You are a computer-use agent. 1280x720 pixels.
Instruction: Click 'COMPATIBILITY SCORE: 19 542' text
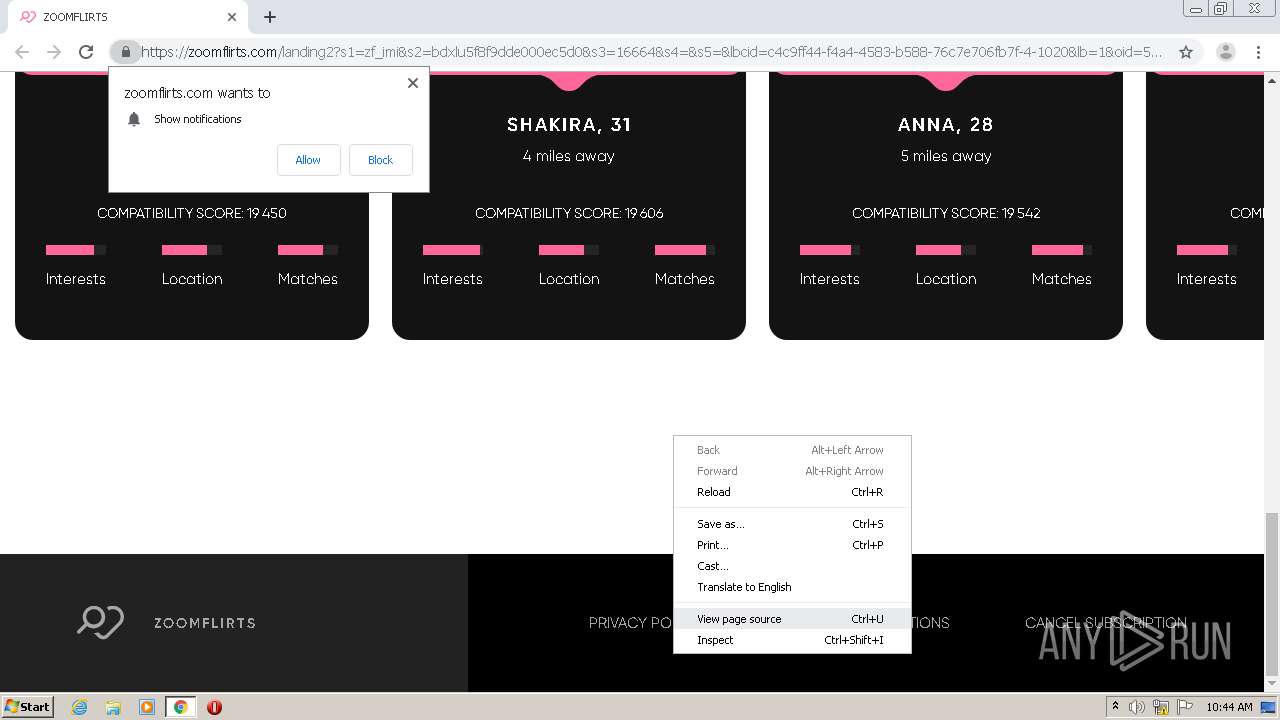pos(946,213)
